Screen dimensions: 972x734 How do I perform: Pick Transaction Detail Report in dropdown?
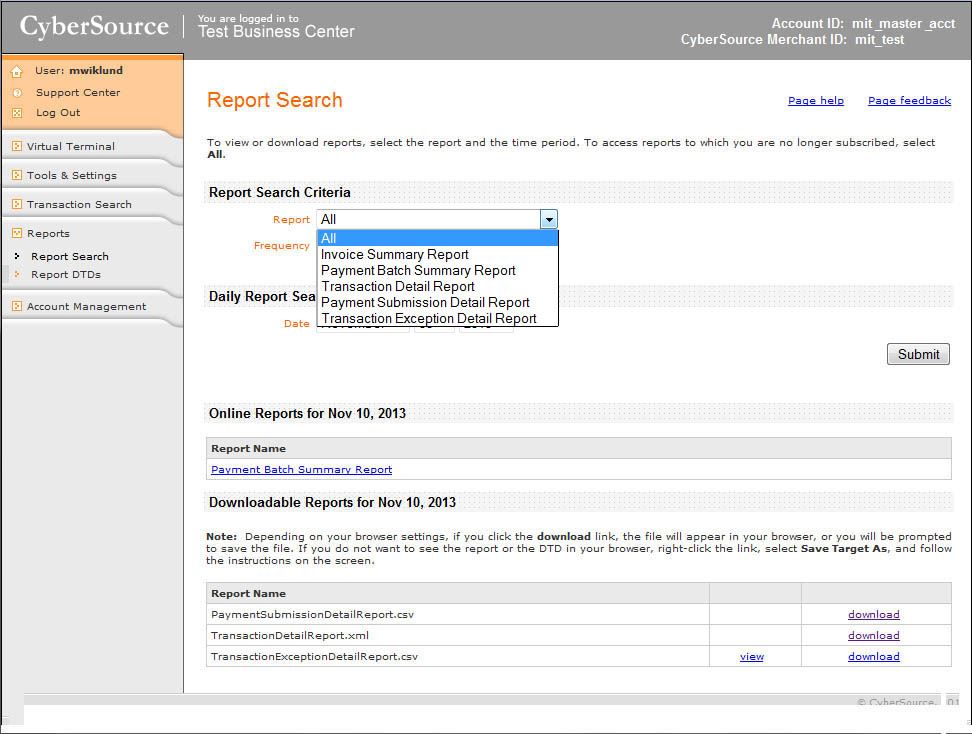397,286
